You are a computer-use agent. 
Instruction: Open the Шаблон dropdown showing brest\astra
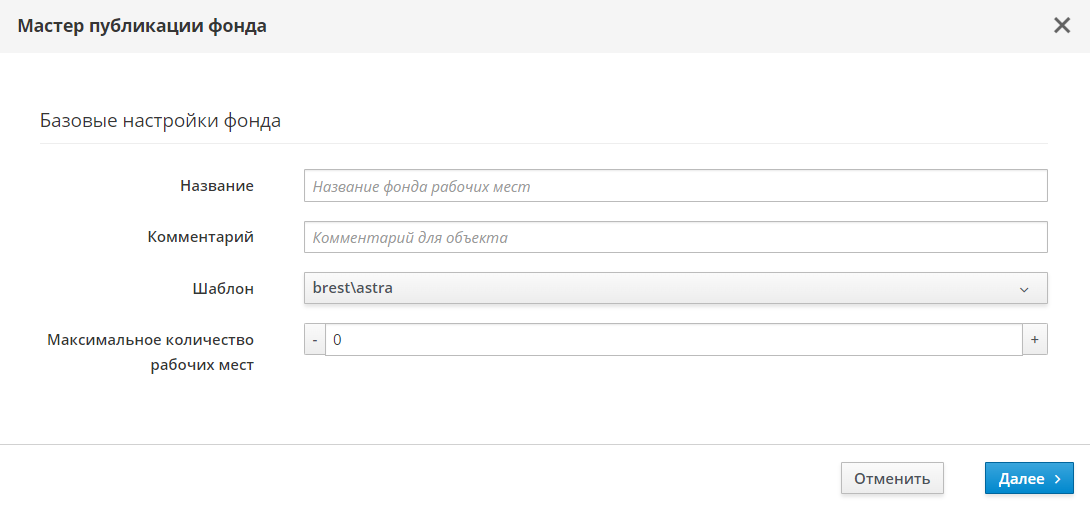(675, 289)
